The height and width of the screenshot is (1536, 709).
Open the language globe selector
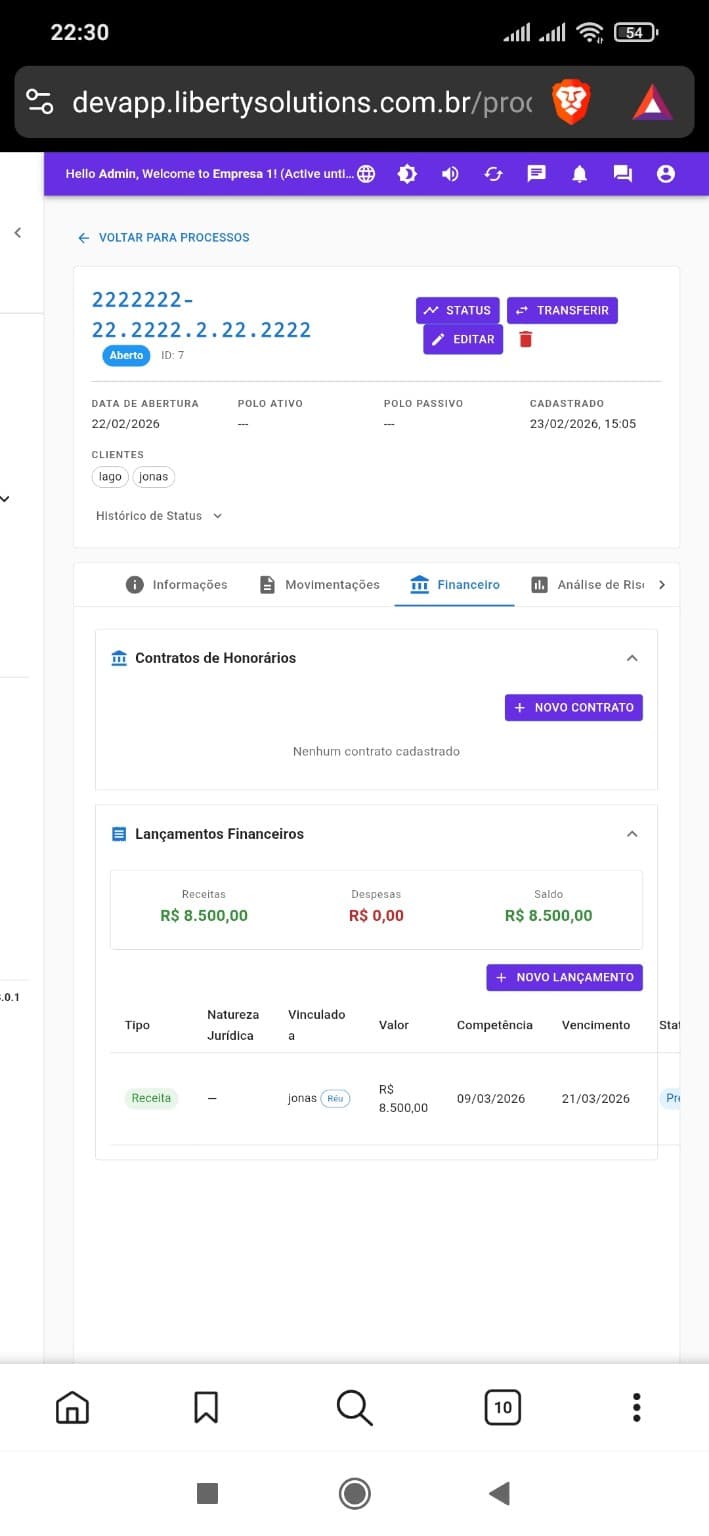[x=365, y=173]
